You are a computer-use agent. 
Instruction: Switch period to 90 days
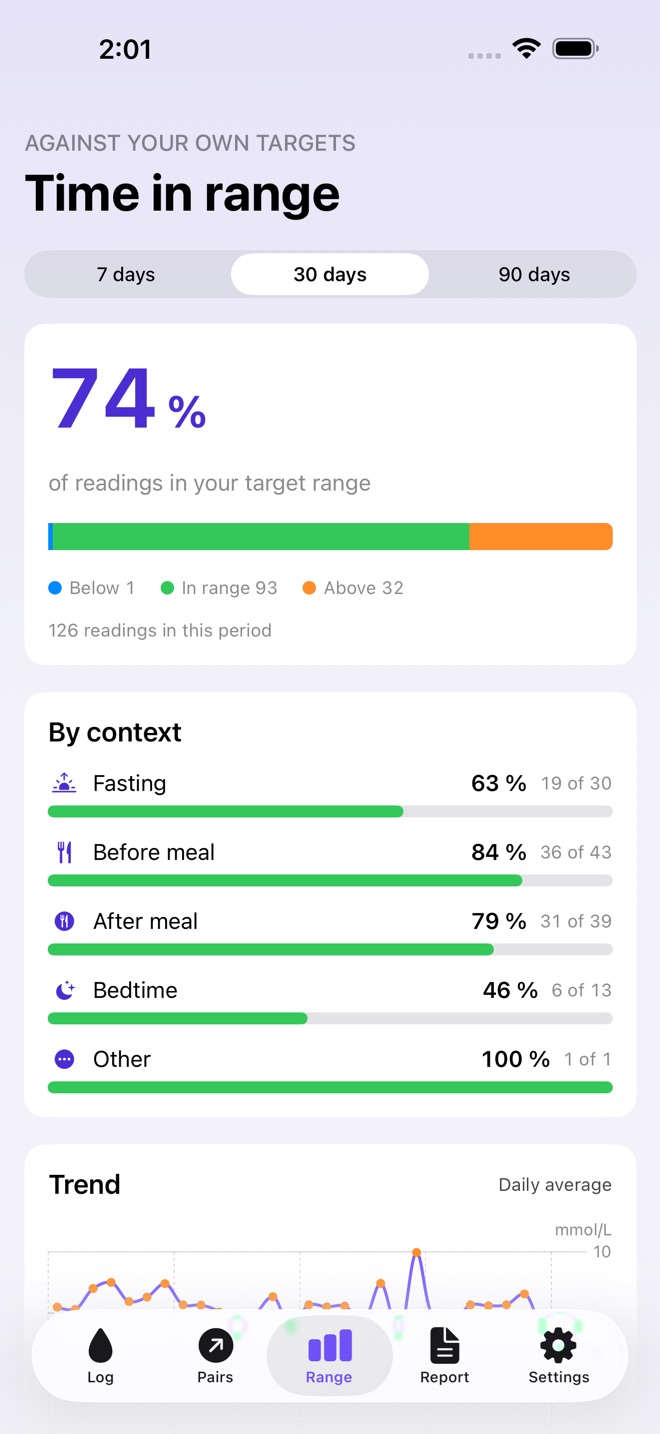click(x=534, y=274)
